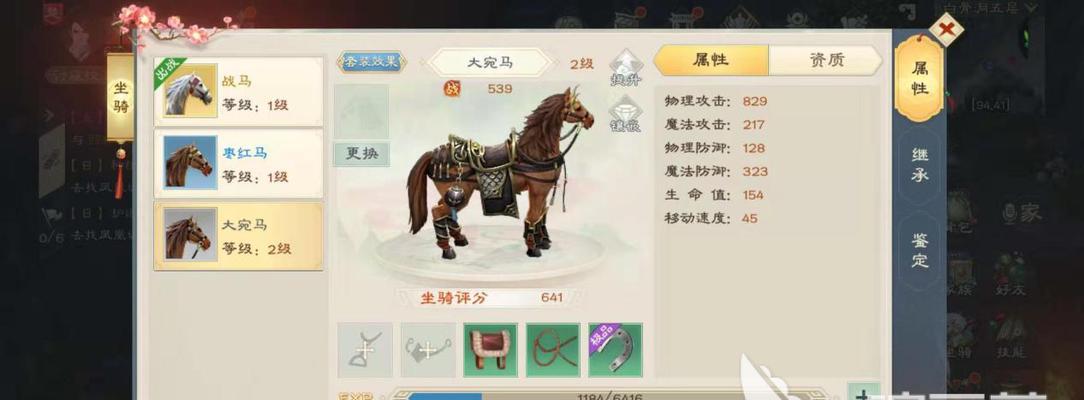Select 枣红马 mount in the list
This screenshot has height=400, width=1084.
coord(239,164)
